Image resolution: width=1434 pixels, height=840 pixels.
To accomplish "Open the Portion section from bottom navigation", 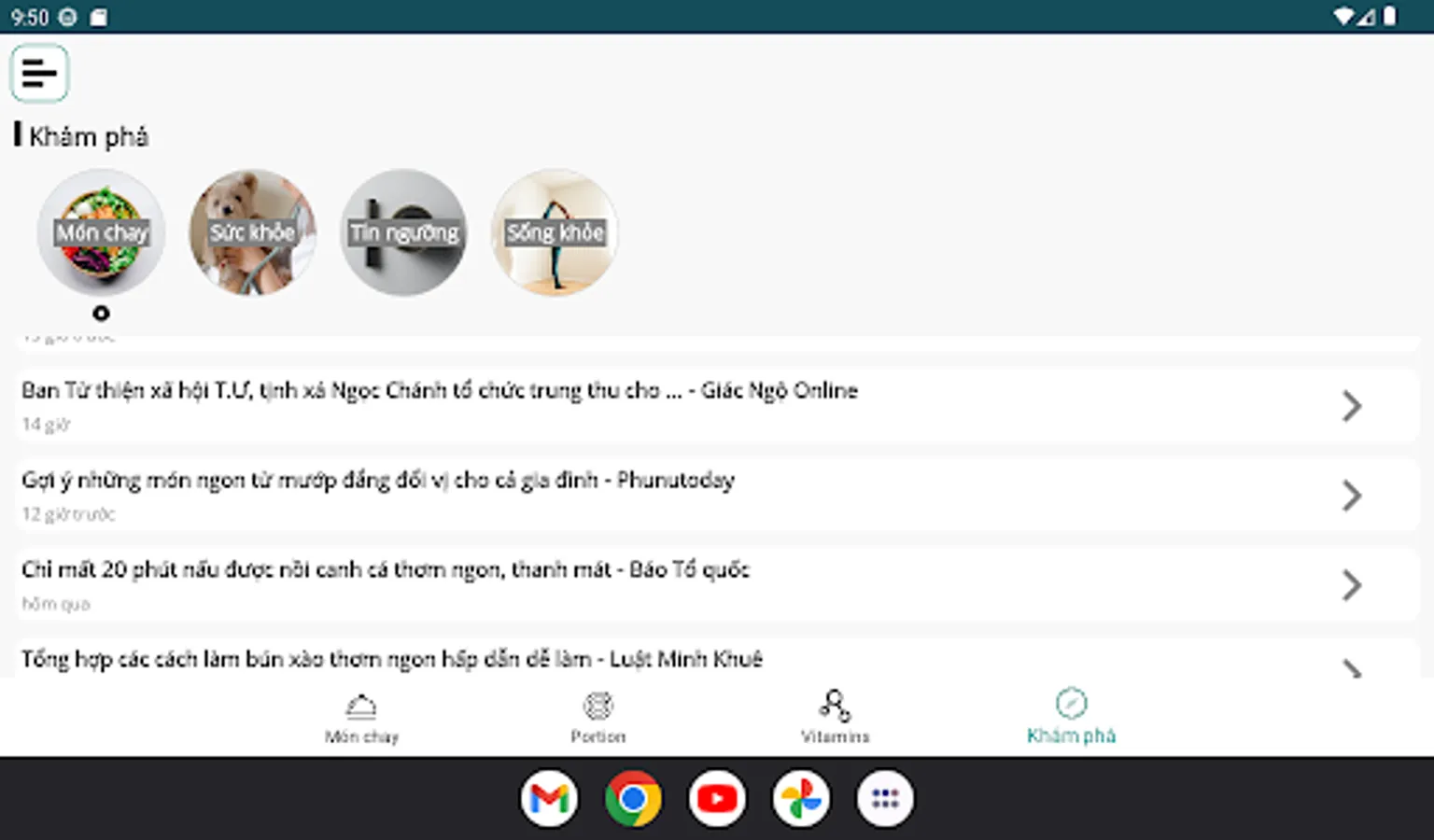I will coord(597,714).
